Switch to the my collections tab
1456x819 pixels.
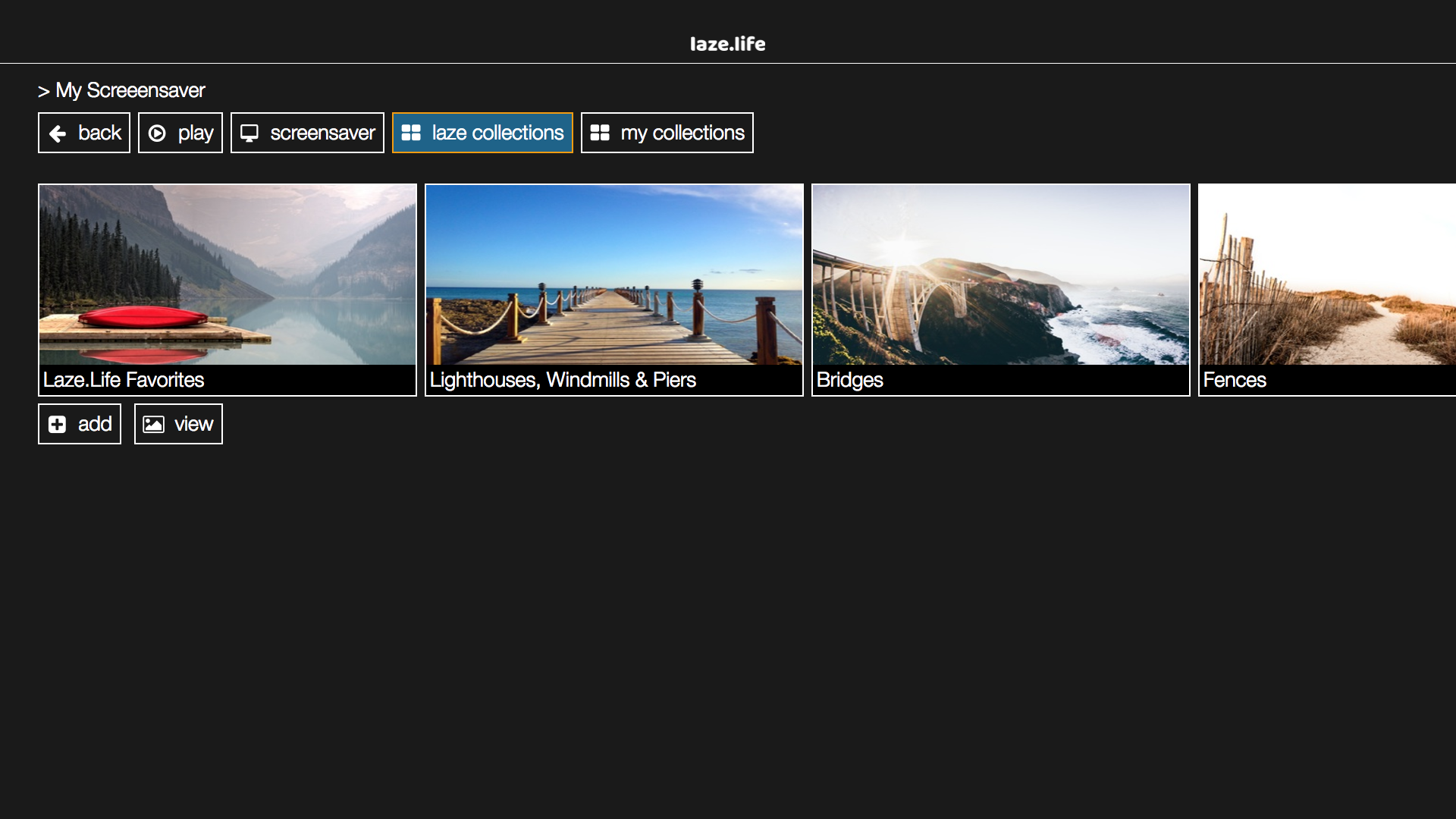click(667, 133)
